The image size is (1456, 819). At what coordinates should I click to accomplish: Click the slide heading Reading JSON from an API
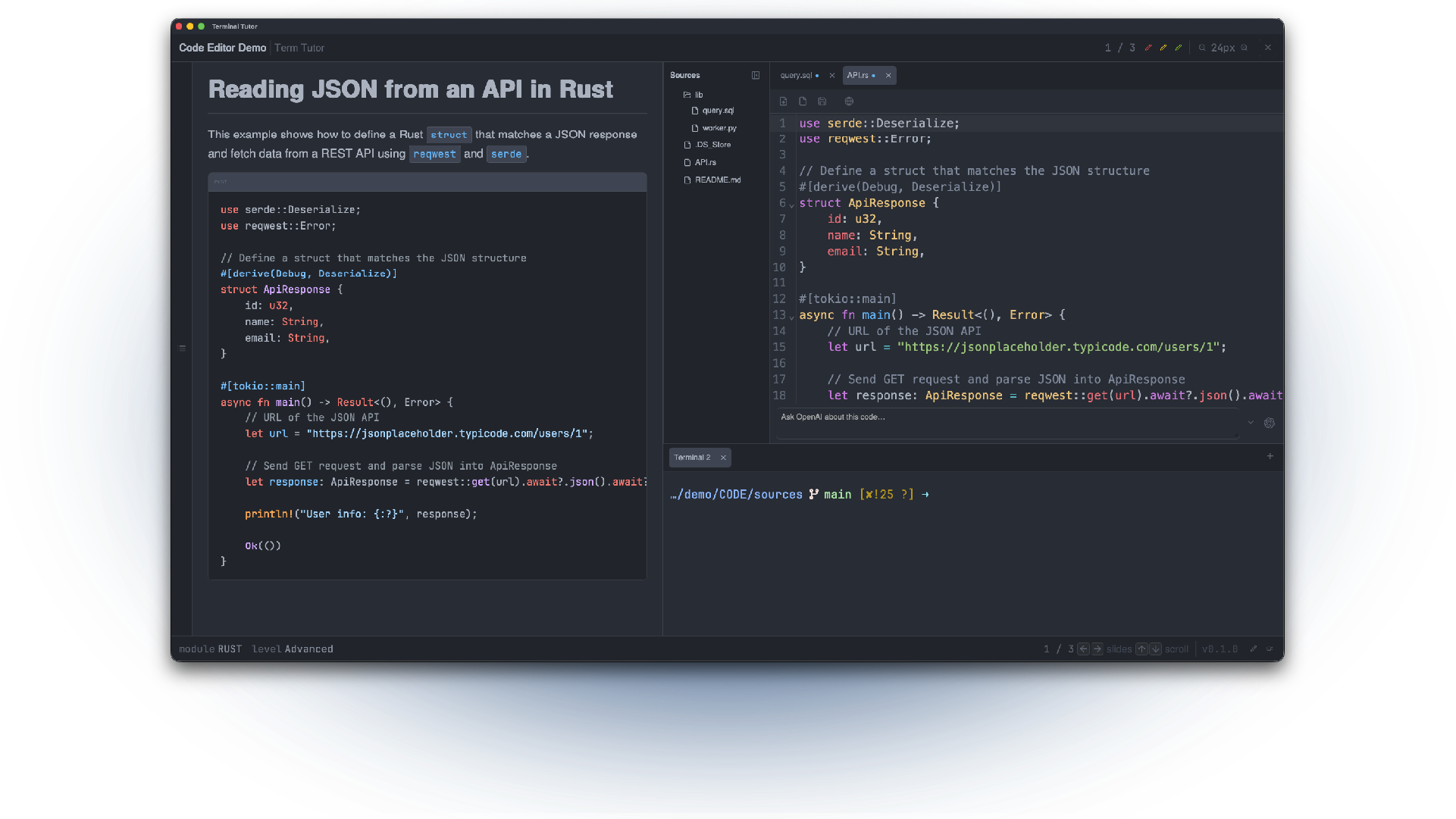click(x=411, y=89)
